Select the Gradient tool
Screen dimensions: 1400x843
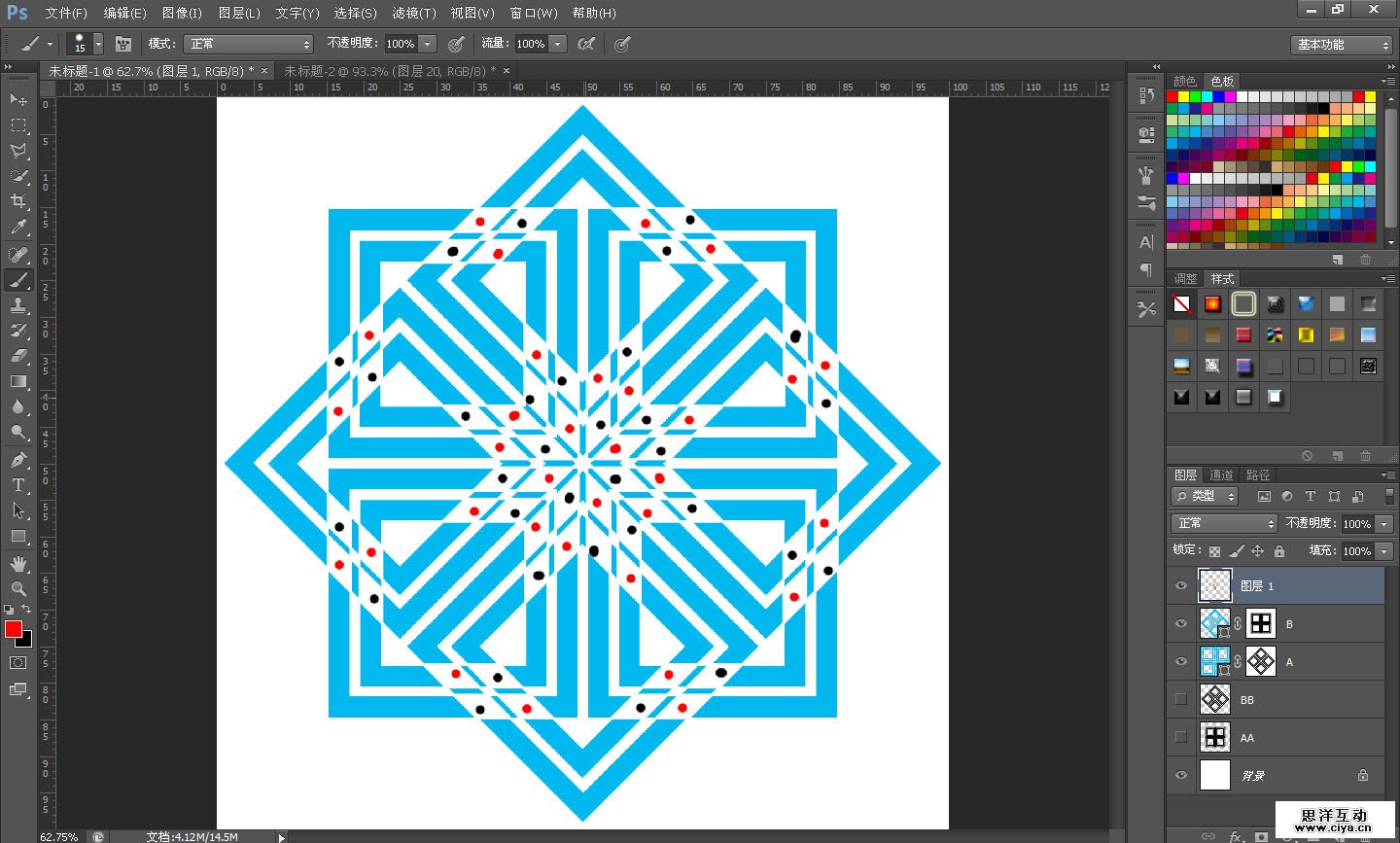[18, 381]
